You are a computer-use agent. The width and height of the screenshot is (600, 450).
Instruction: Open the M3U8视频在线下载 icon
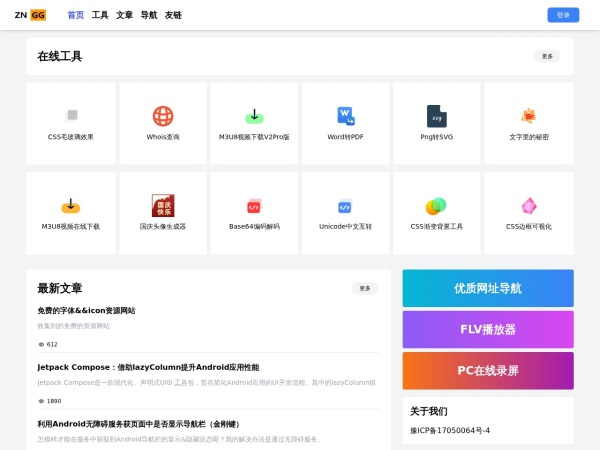coord(71,206)
